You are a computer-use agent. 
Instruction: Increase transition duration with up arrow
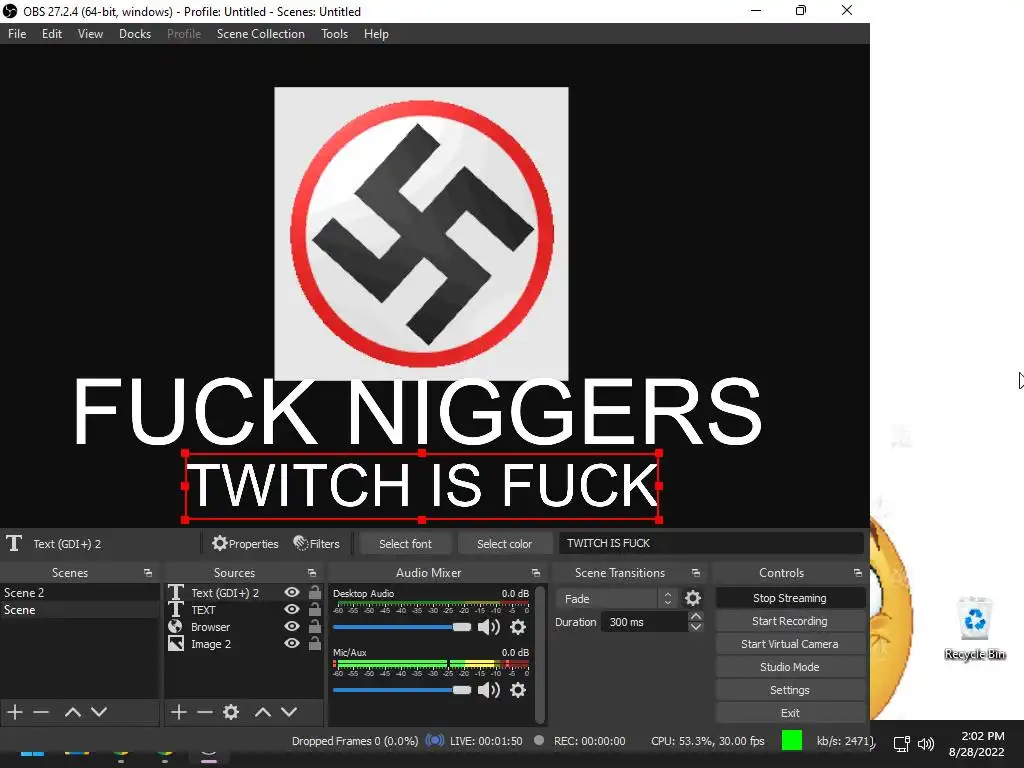[696, 616]
